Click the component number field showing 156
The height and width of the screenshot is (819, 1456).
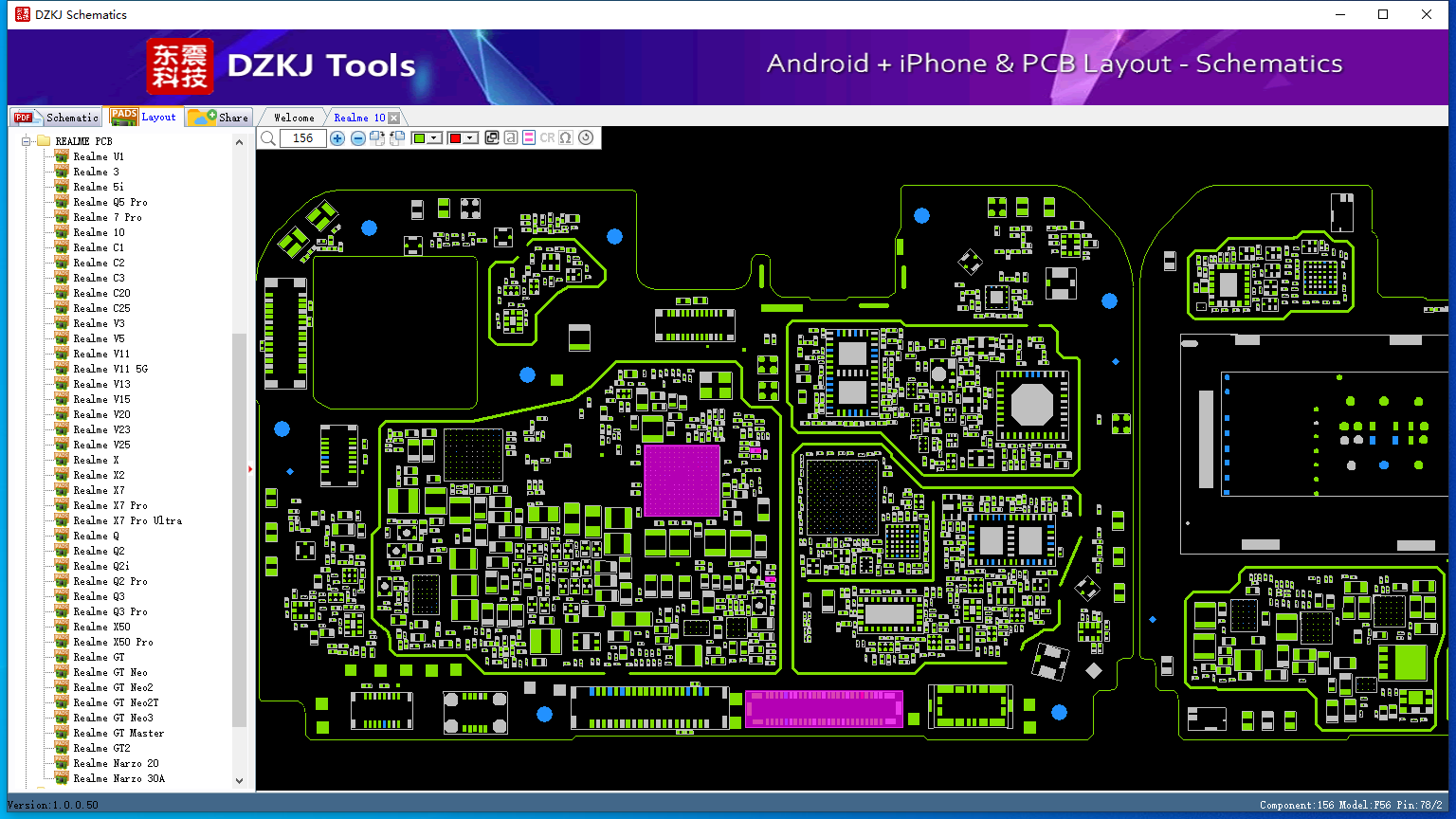point(303,138)
